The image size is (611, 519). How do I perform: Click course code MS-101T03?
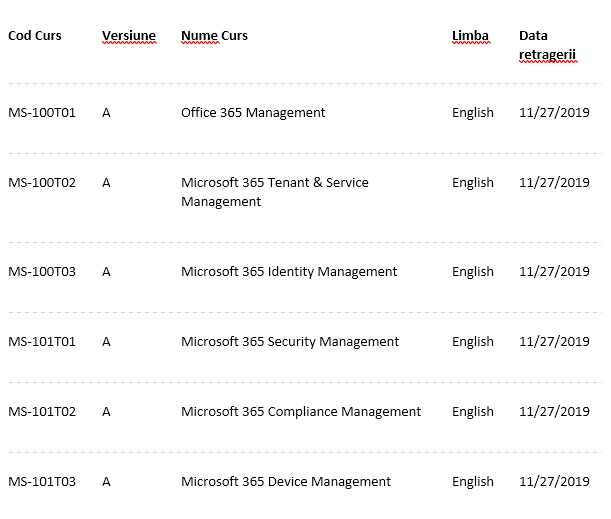42,482
